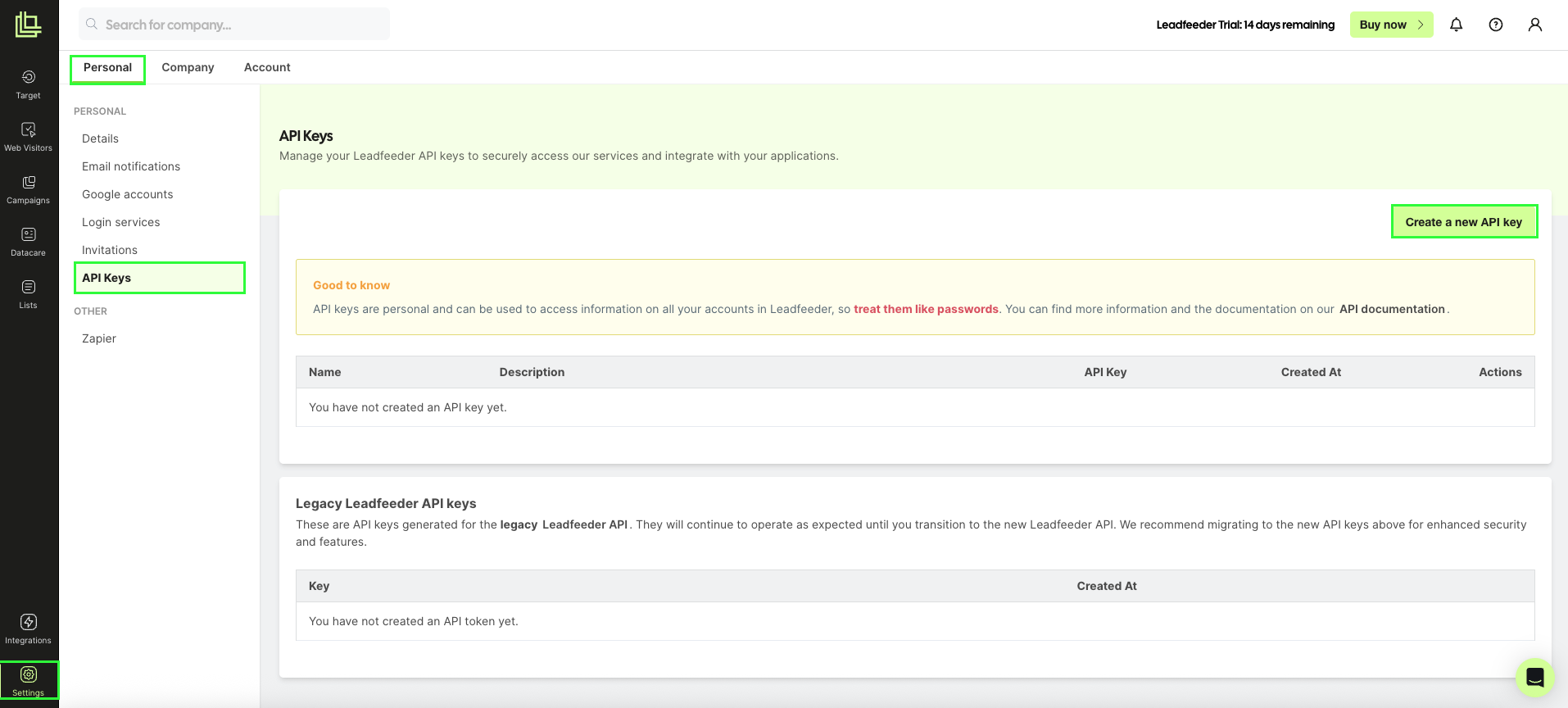Open the help question mark icon

coord(1496,25)
